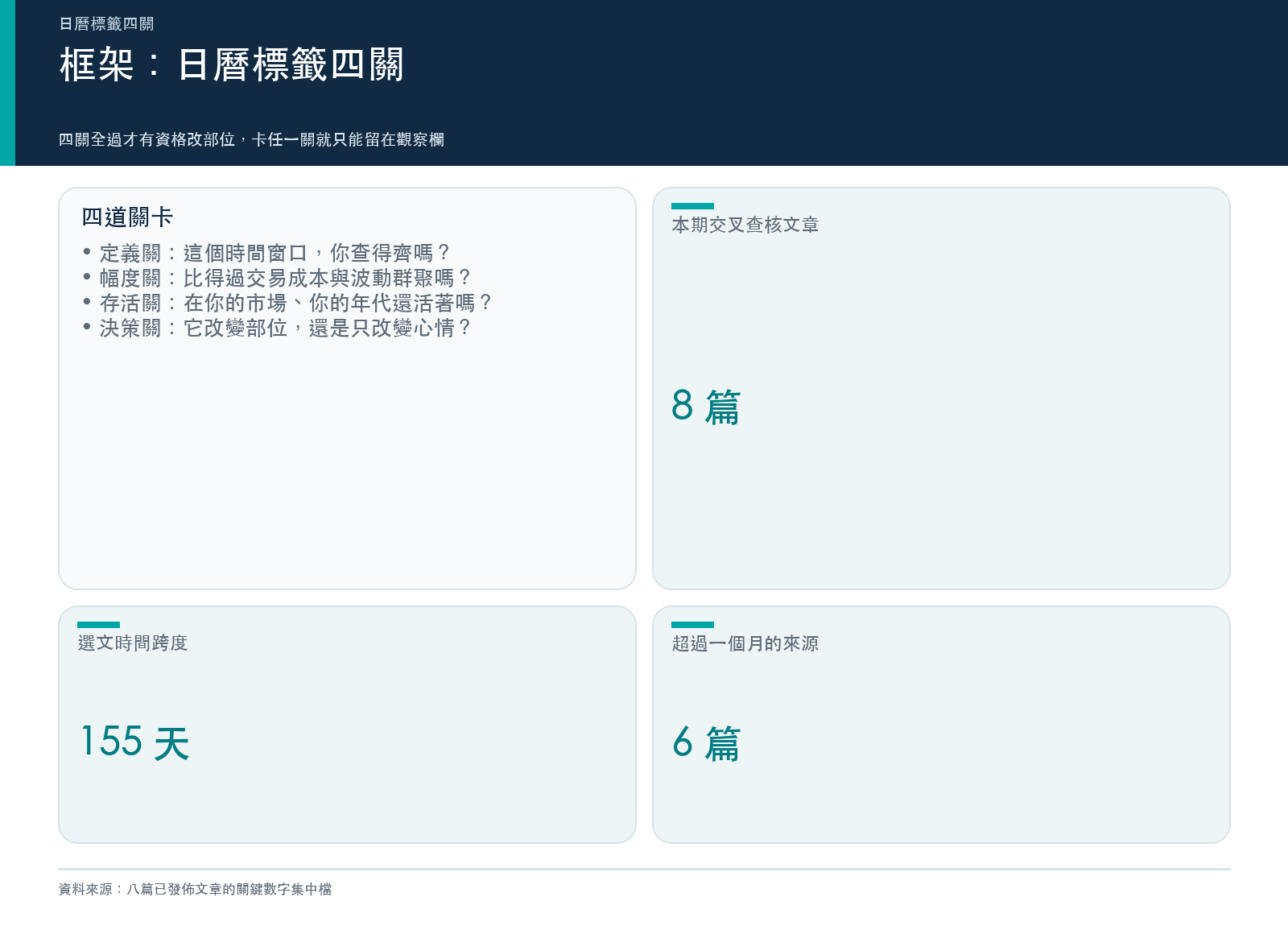Click the label 選文時間跨度
The width and height of the screenshot is (1288, 926).
[x=133, y=643]
